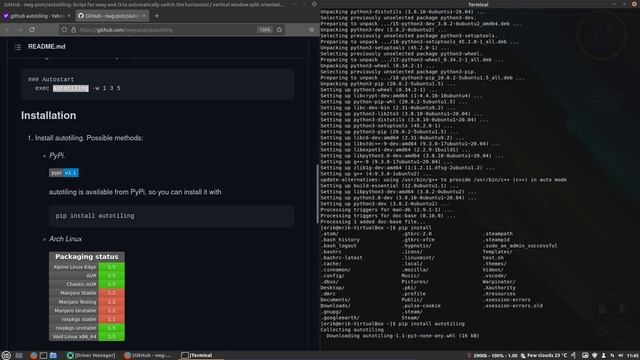The image size is (640, 360).
Task: Open the browser hamburger application menu
Action: [311, 30]
